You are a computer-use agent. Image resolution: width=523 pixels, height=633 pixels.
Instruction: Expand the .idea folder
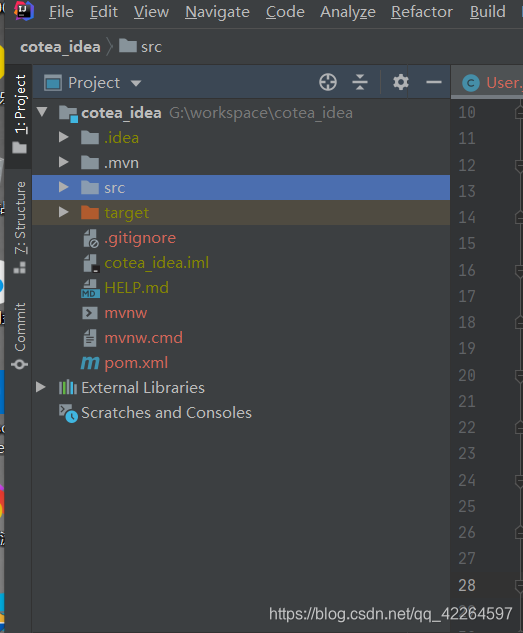tap(63, 137)
